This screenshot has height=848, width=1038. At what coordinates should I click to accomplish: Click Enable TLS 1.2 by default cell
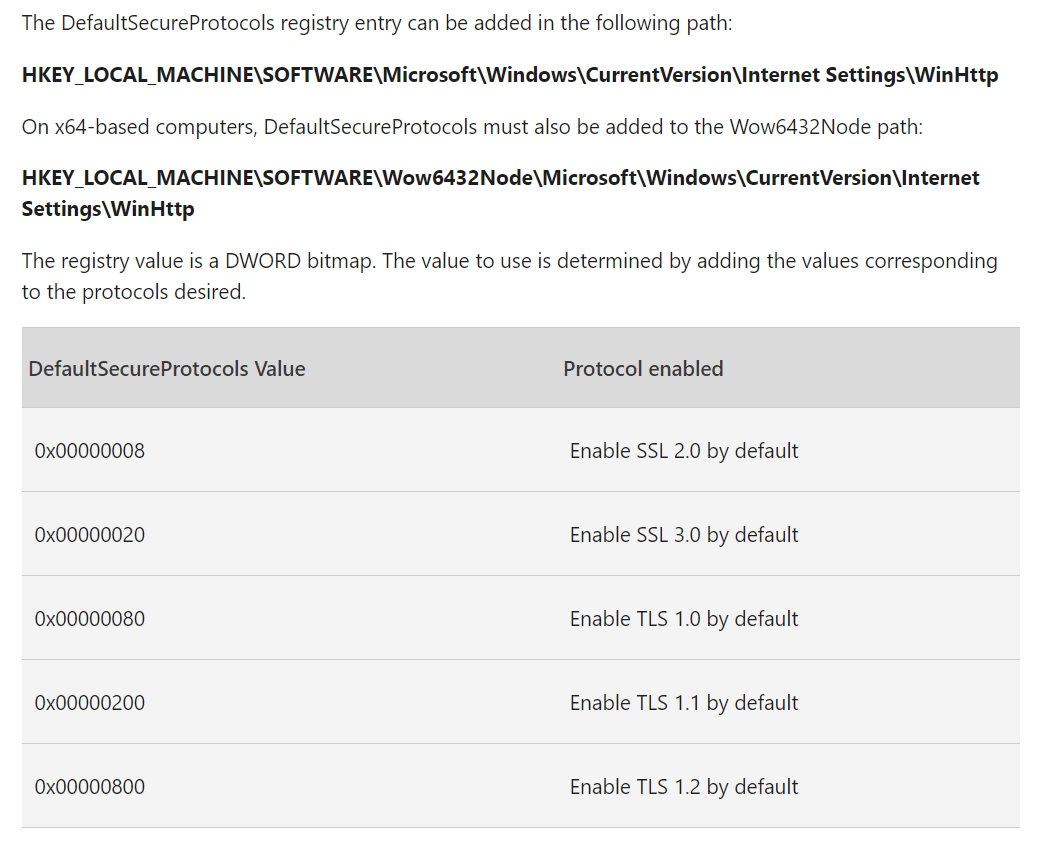[x=684, y=787]
